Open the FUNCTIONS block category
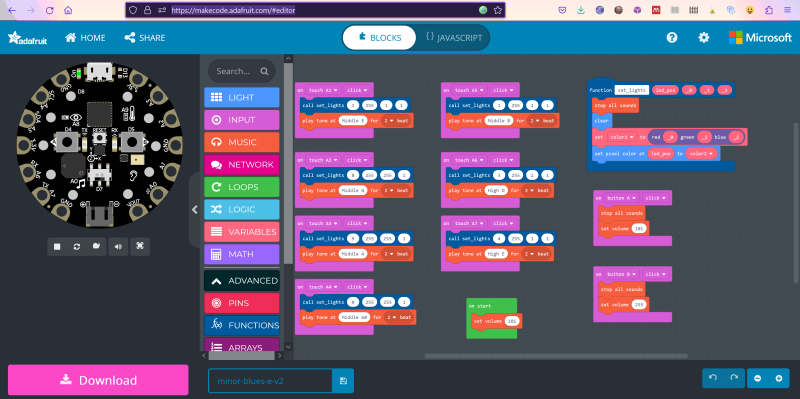The width and height of the screenshot is (800, 399). tap(242, 326)
